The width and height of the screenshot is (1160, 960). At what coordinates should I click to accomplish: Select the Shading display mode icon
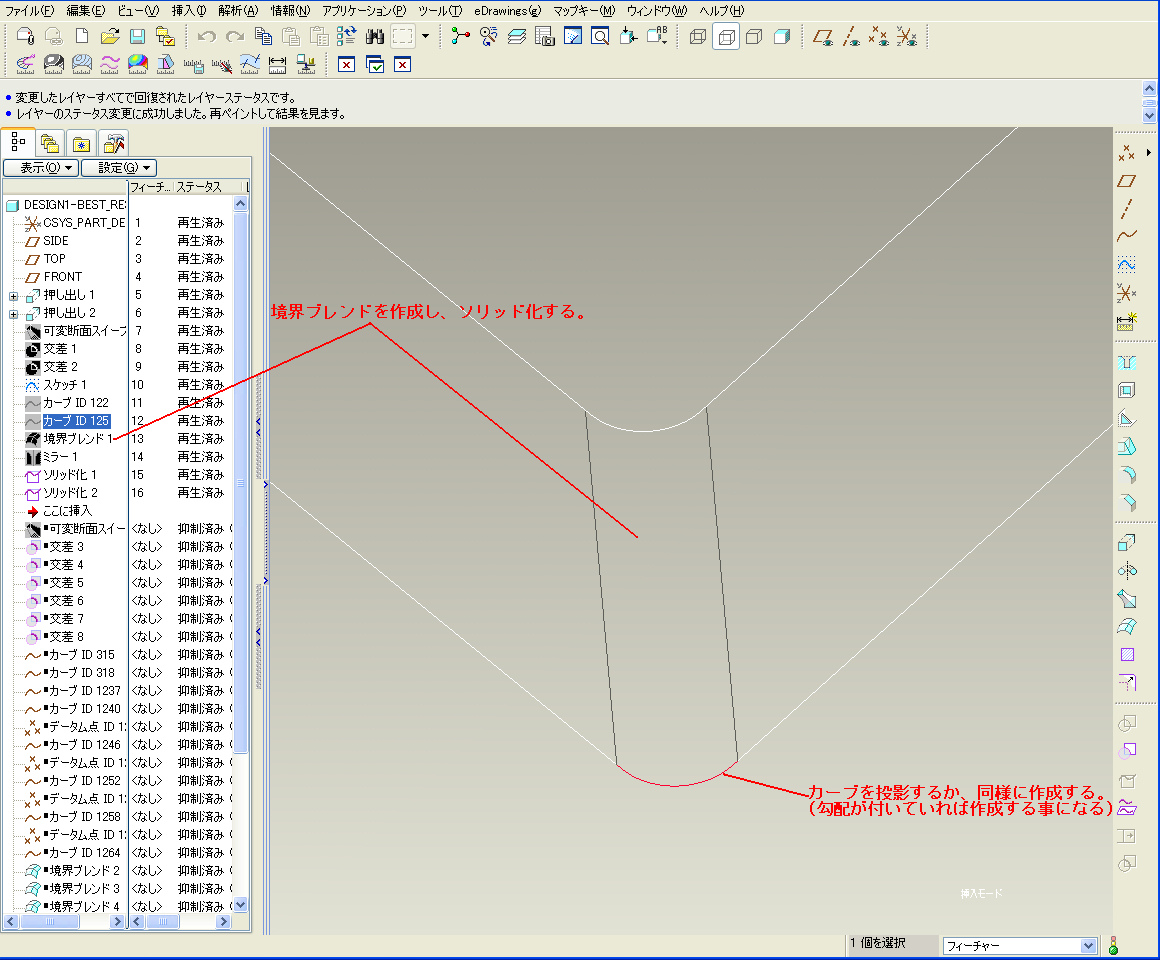tap(782, 37)
